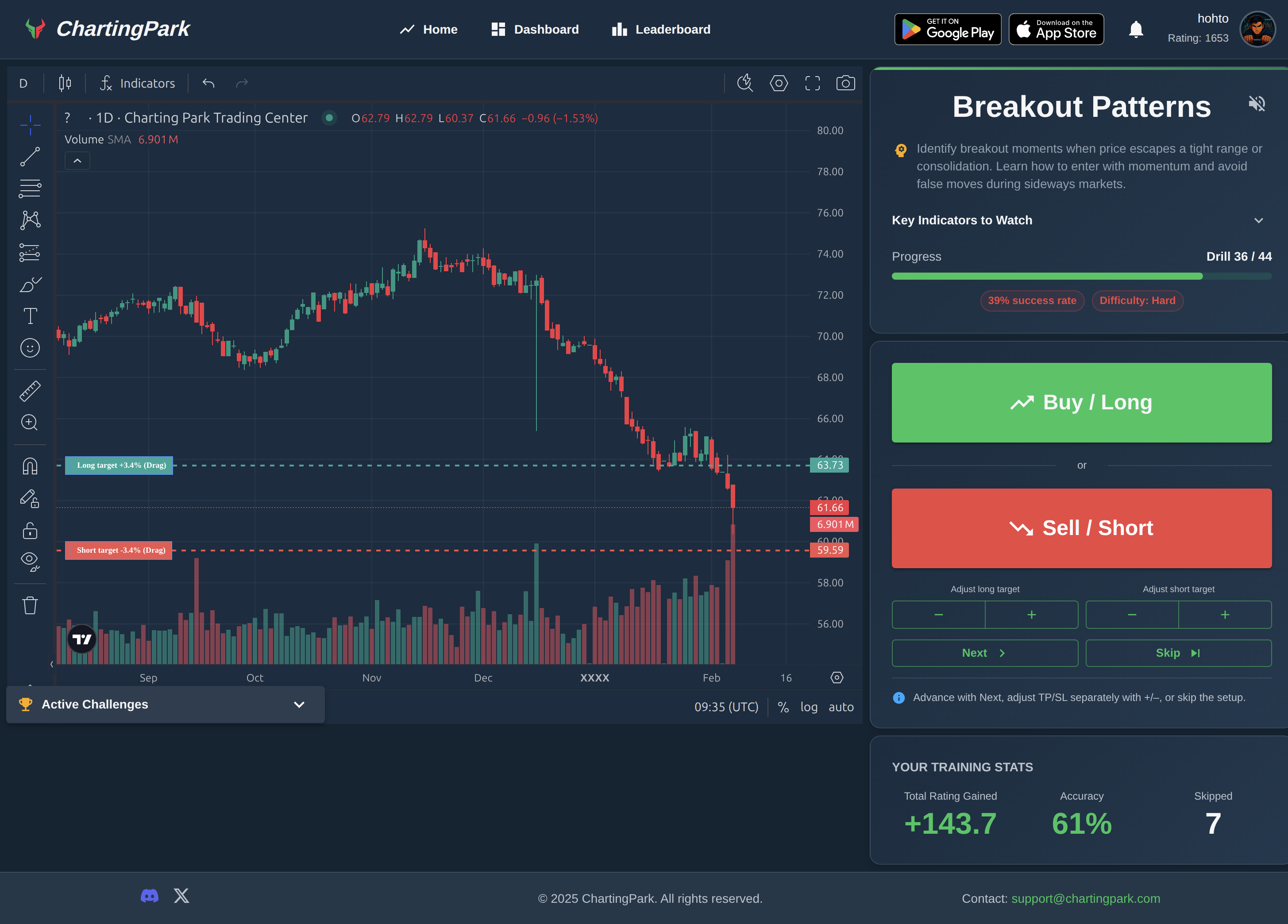The height and width of the screenshot is (924, 1288).
Task: Select the Brush drawing tool
Action: pyautogui.click(x=30, y=285)
